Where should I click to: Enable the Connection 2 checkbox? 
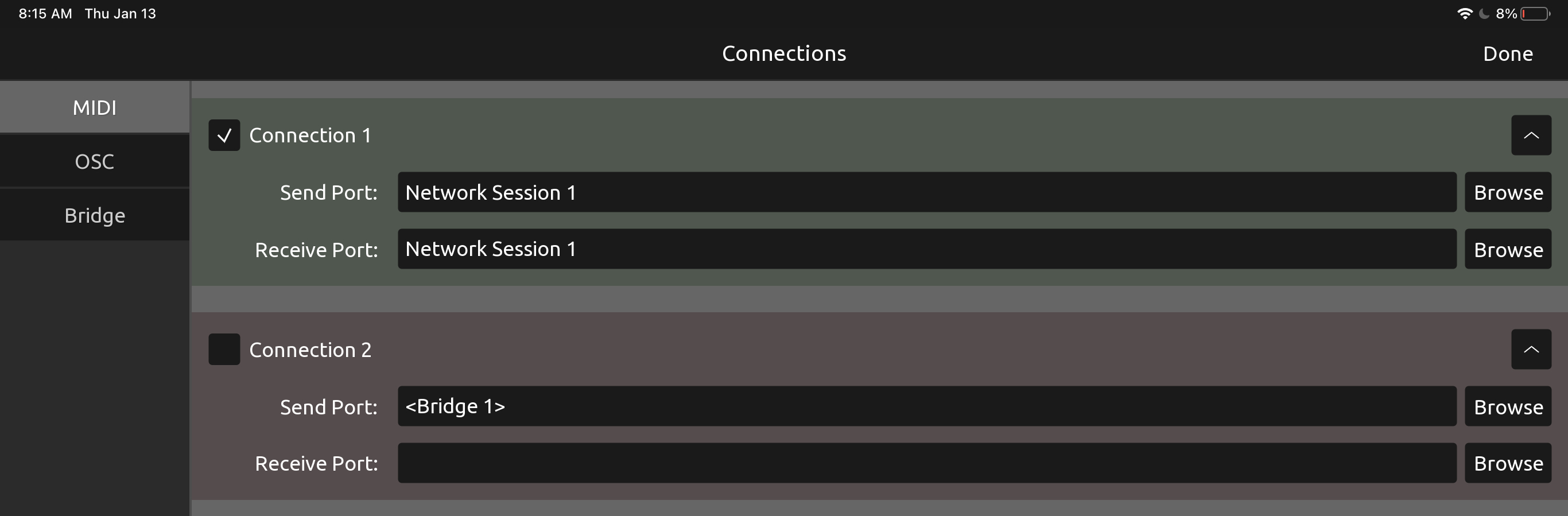point(224,350)
